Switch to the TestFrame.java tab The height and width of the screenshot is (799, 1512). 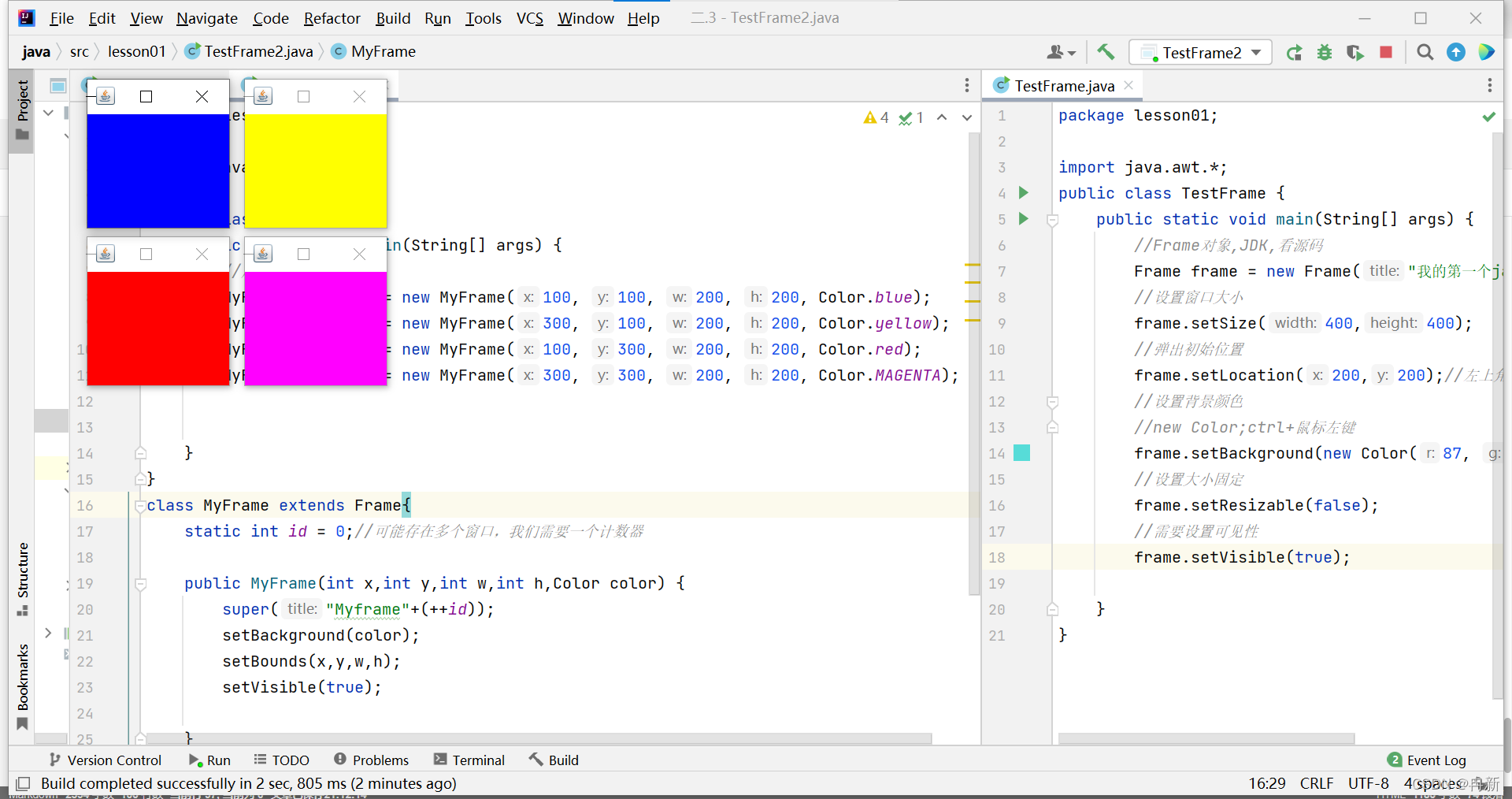[1064, 85]
